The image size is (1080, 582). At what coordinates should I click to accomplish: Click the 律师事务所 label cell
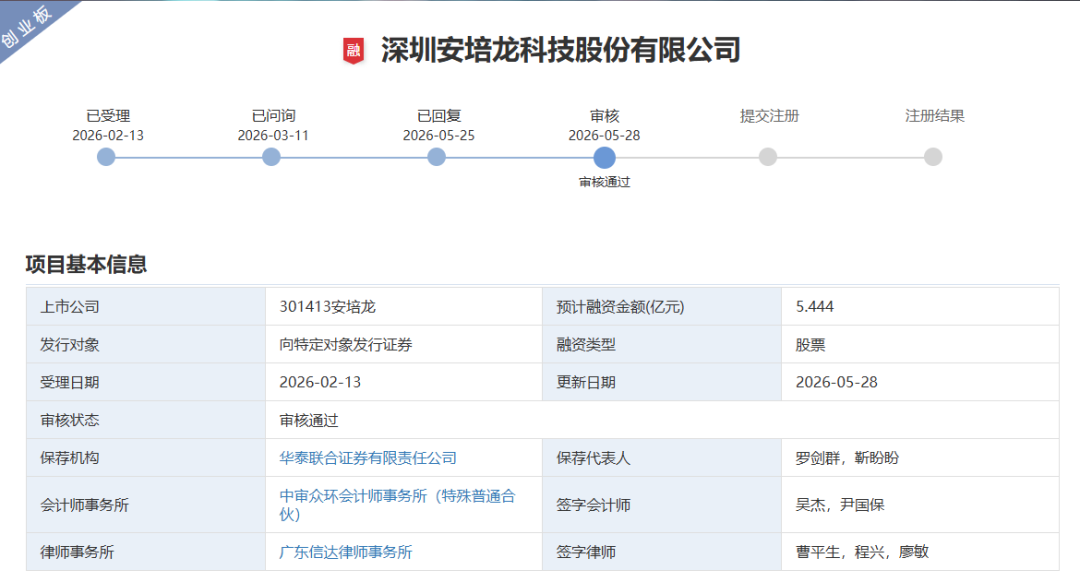click(146, 552)
